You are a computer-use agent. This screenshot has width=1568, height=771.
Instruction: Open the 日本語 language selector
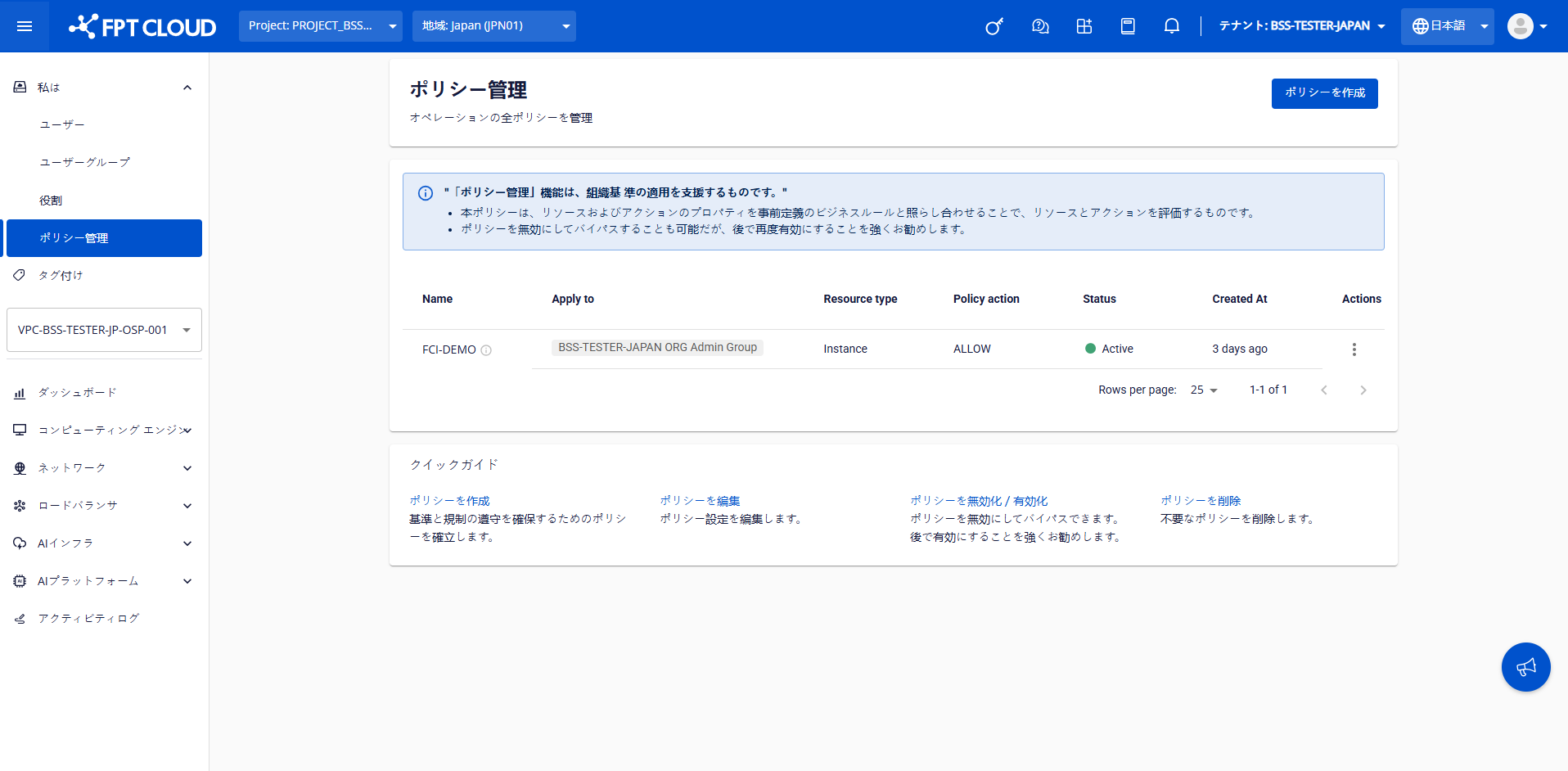click(x=1448, y=26)
